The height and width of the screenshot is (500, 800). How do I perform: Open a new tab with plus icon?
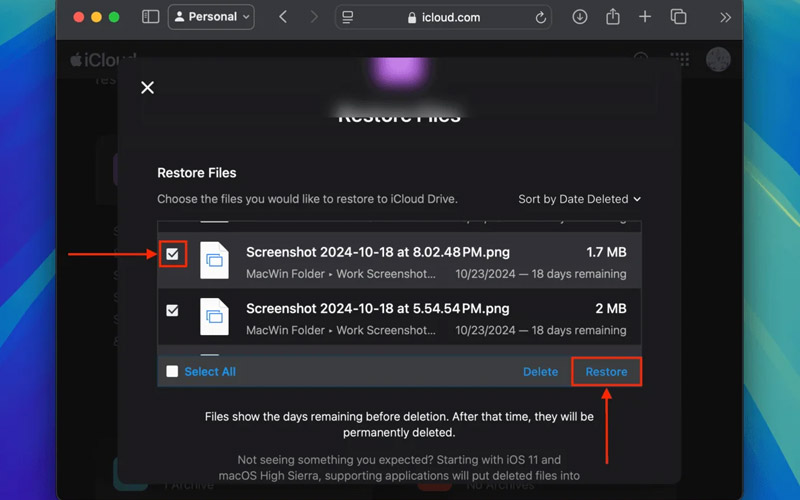tap(645, 17)
